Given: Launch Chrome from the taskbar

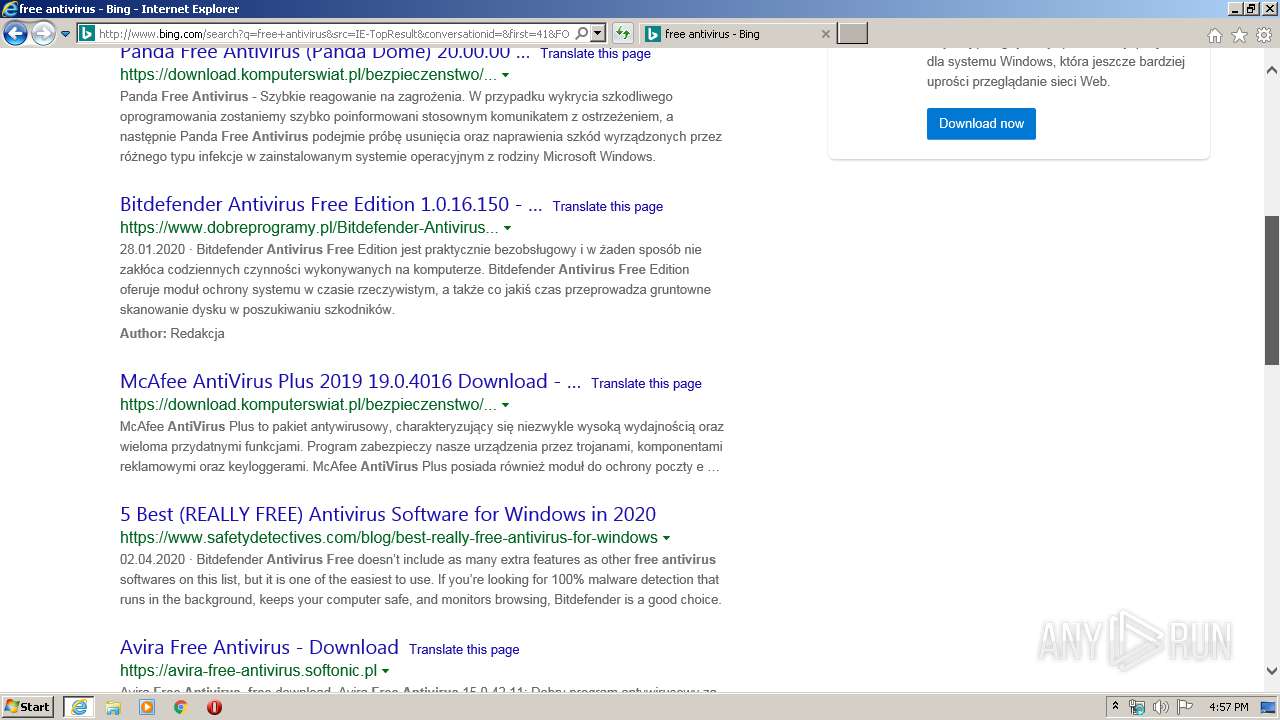Looking at the screenshot, I should (x=181, y=707).
